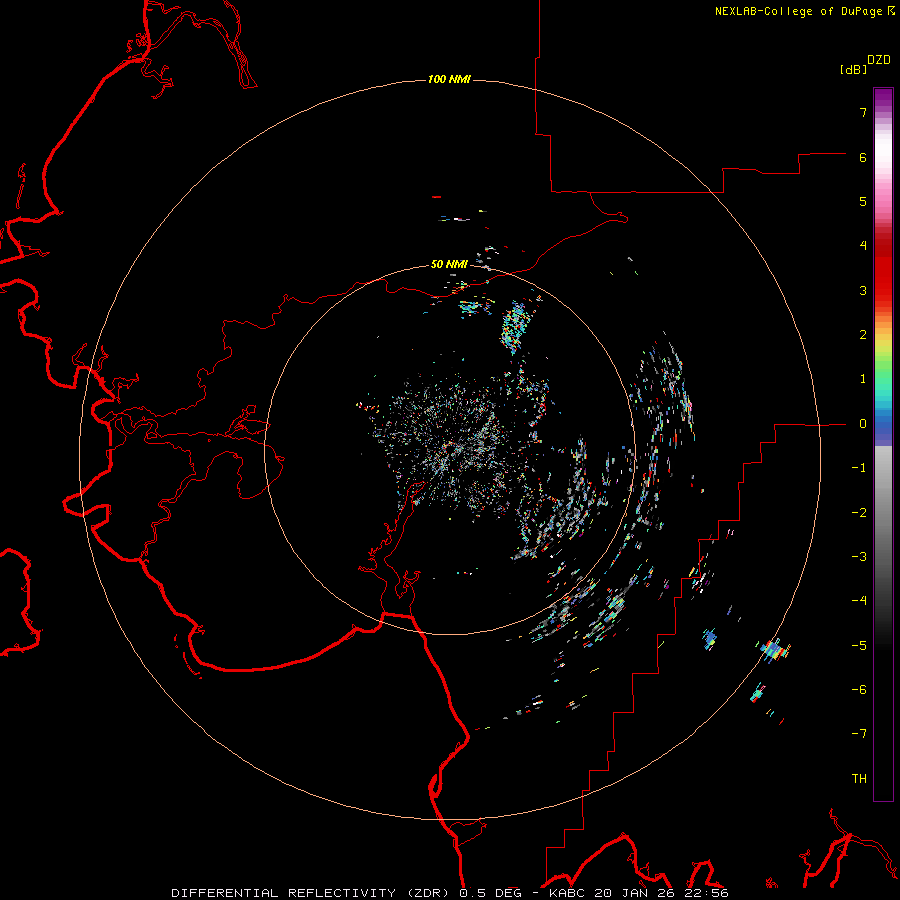This screenshot has height=900, width=900.
Task: Click the '[dB]' units label
Action: pyautogui.click(x=854, y=69)
